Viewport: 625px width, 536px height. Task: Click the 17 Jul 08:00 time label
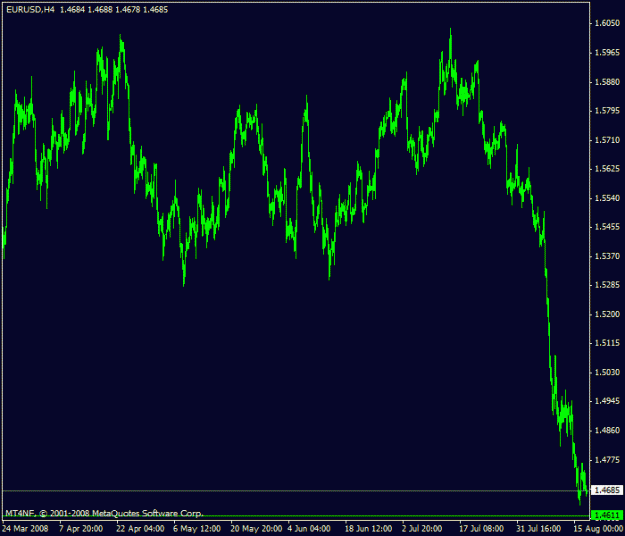482,529
